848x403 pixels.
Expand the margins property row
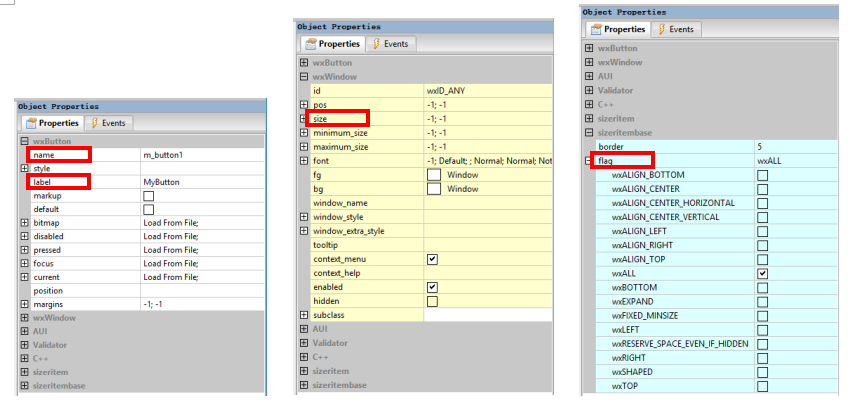[25, 304]
